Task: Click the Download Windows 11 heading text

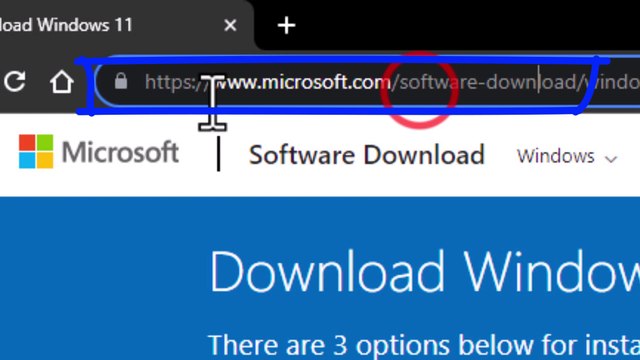Action: pyautogui.click(x=424, y=271)
